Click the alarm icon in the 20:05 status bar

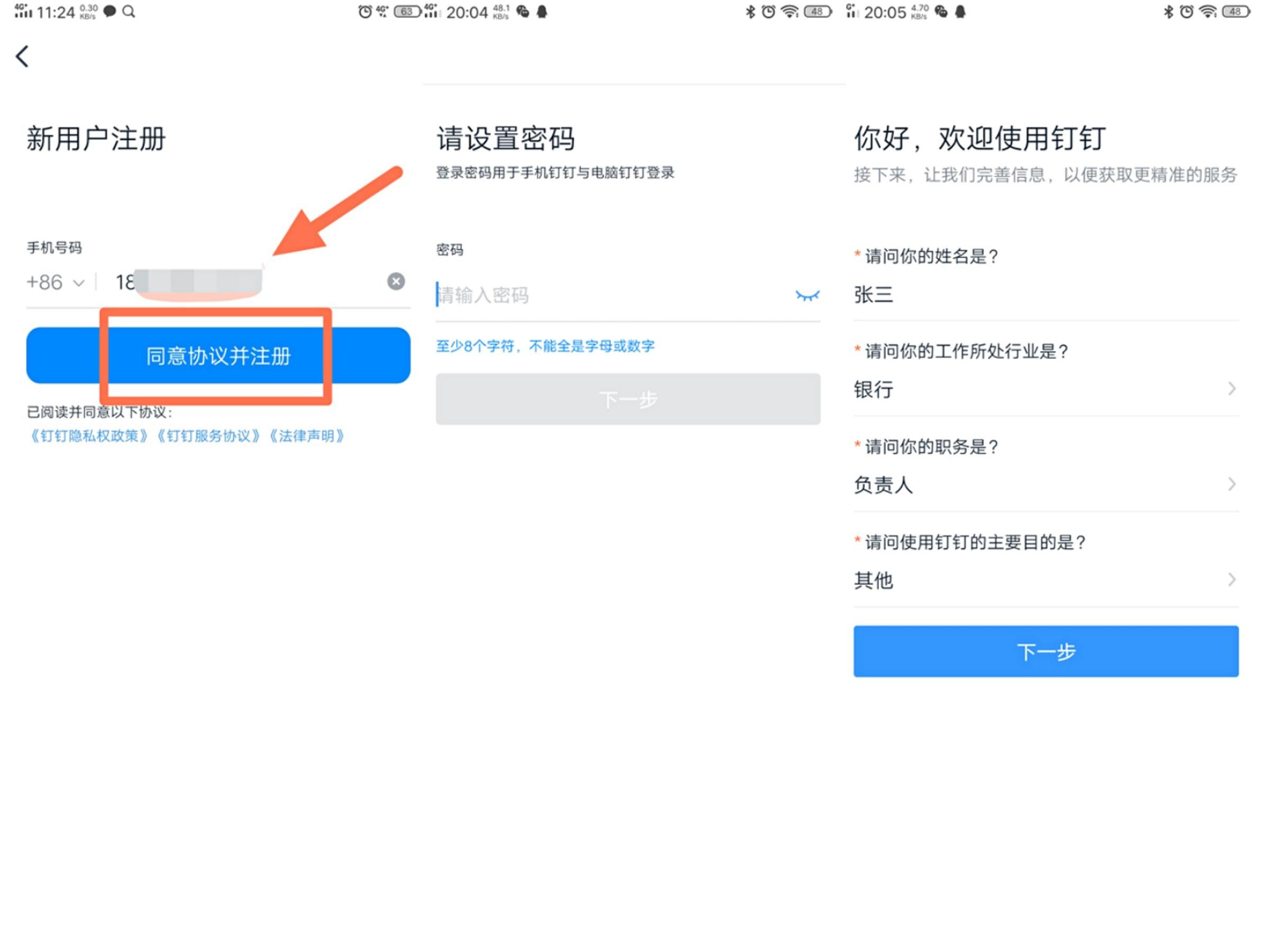(1187, 12)
